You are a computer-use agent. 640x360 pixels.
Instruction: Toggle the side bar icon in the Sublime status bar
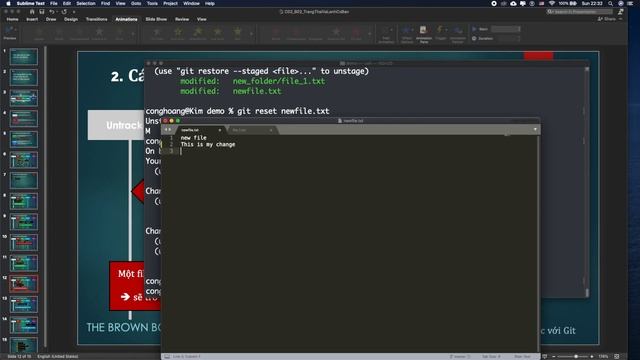coord(167,356)
